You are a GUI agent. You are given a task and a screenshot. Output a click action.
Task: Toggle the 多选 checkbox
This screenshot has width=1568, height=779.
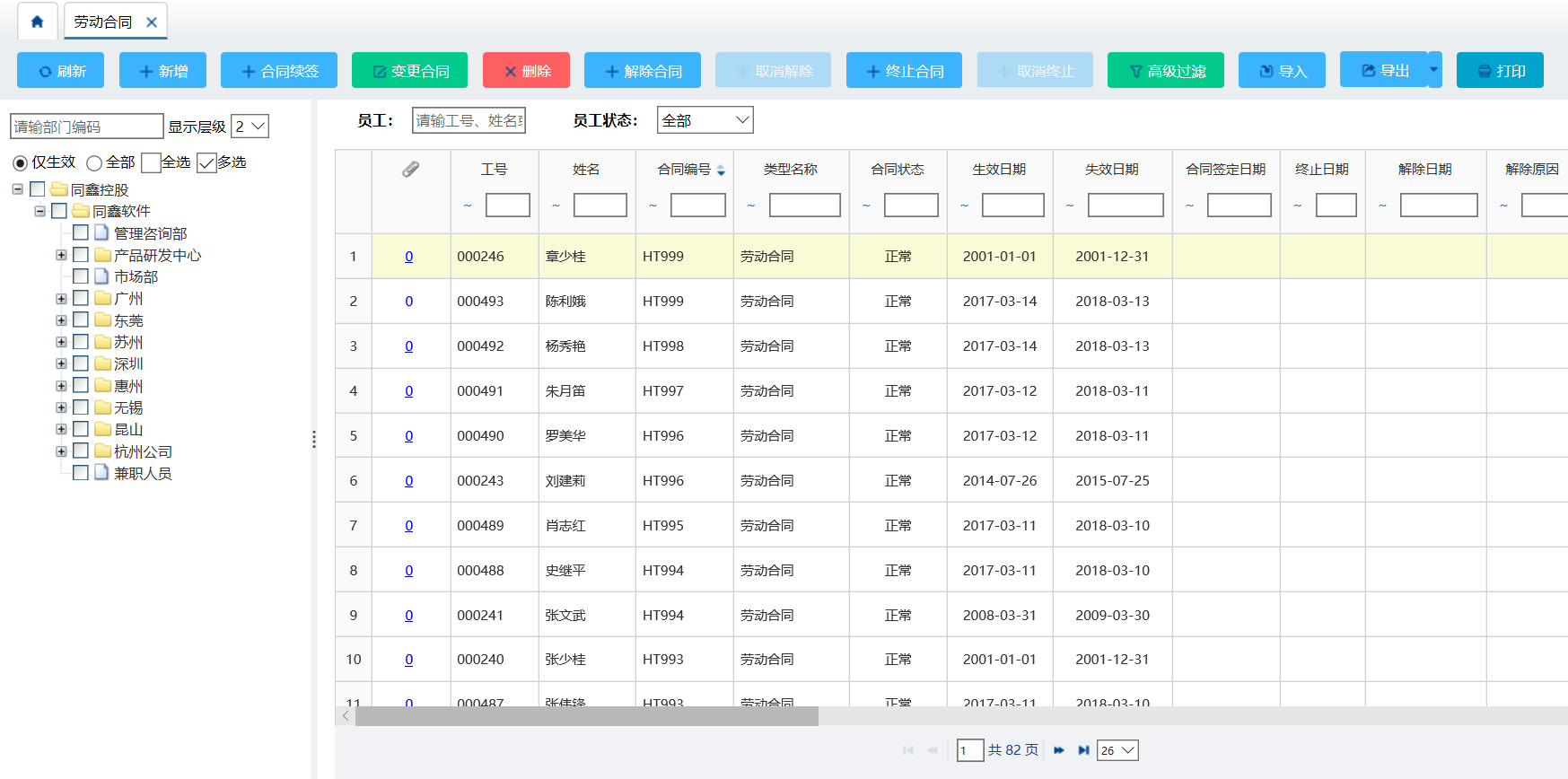206,162
